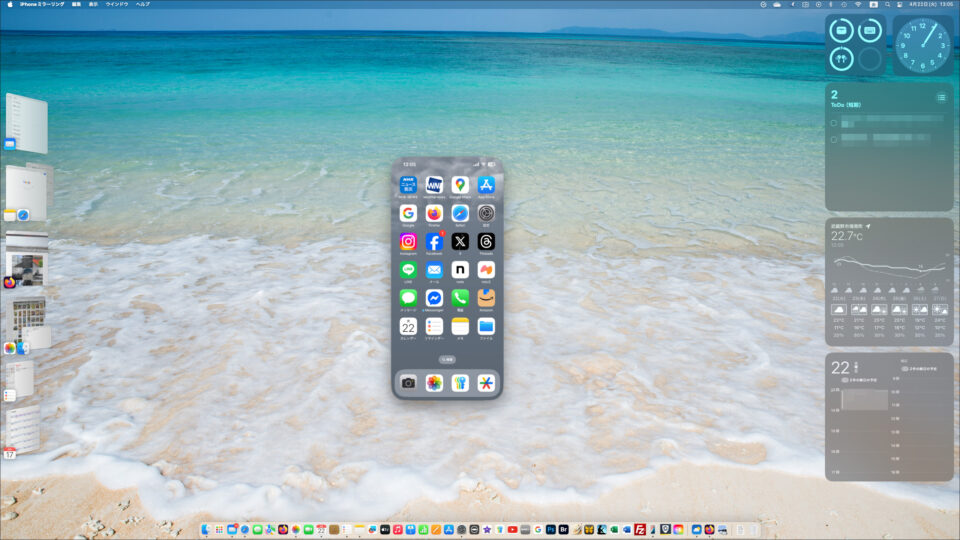Viewport: 960px width, 540px height.
Task: Open the Help menu in the menu bar
Action: (x=143, y=4)
